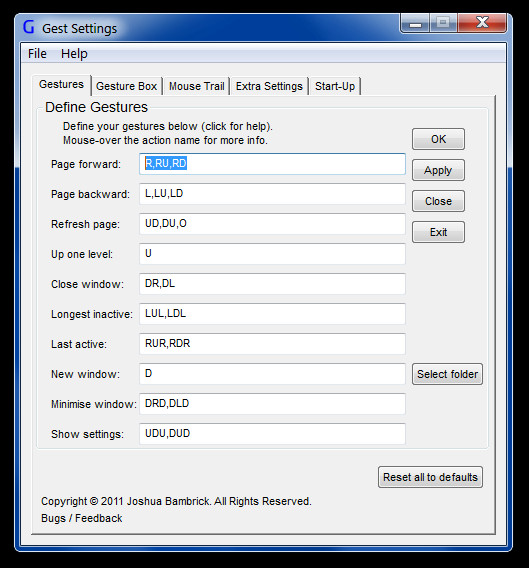Click the Longest inactive gesture field
Screen dimensions: 529x568
coord(272,314)
